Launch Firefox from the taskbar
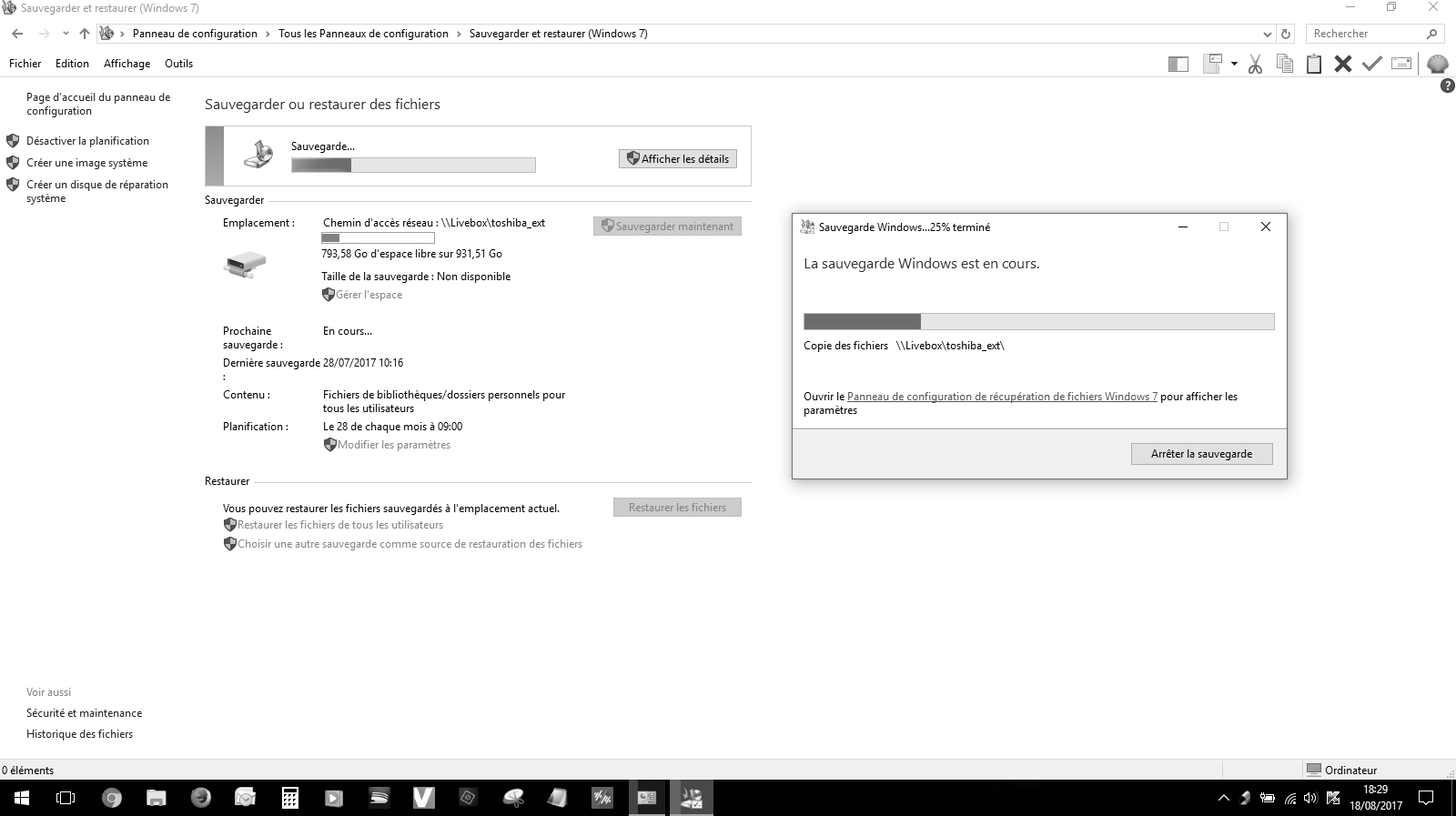Viewport: 1456px width, 816px height. click(200, 798)
